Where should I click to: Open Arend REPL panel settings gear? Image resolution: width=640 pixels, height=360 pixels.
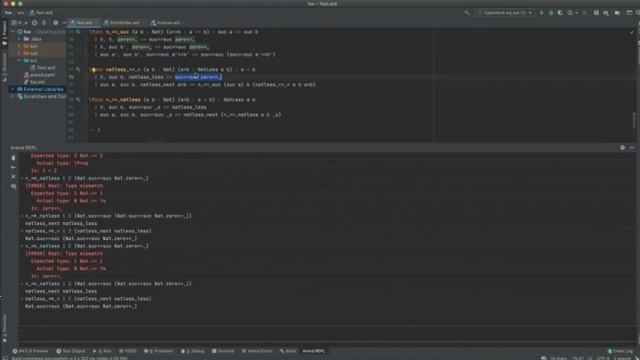(x=622, y=148)
